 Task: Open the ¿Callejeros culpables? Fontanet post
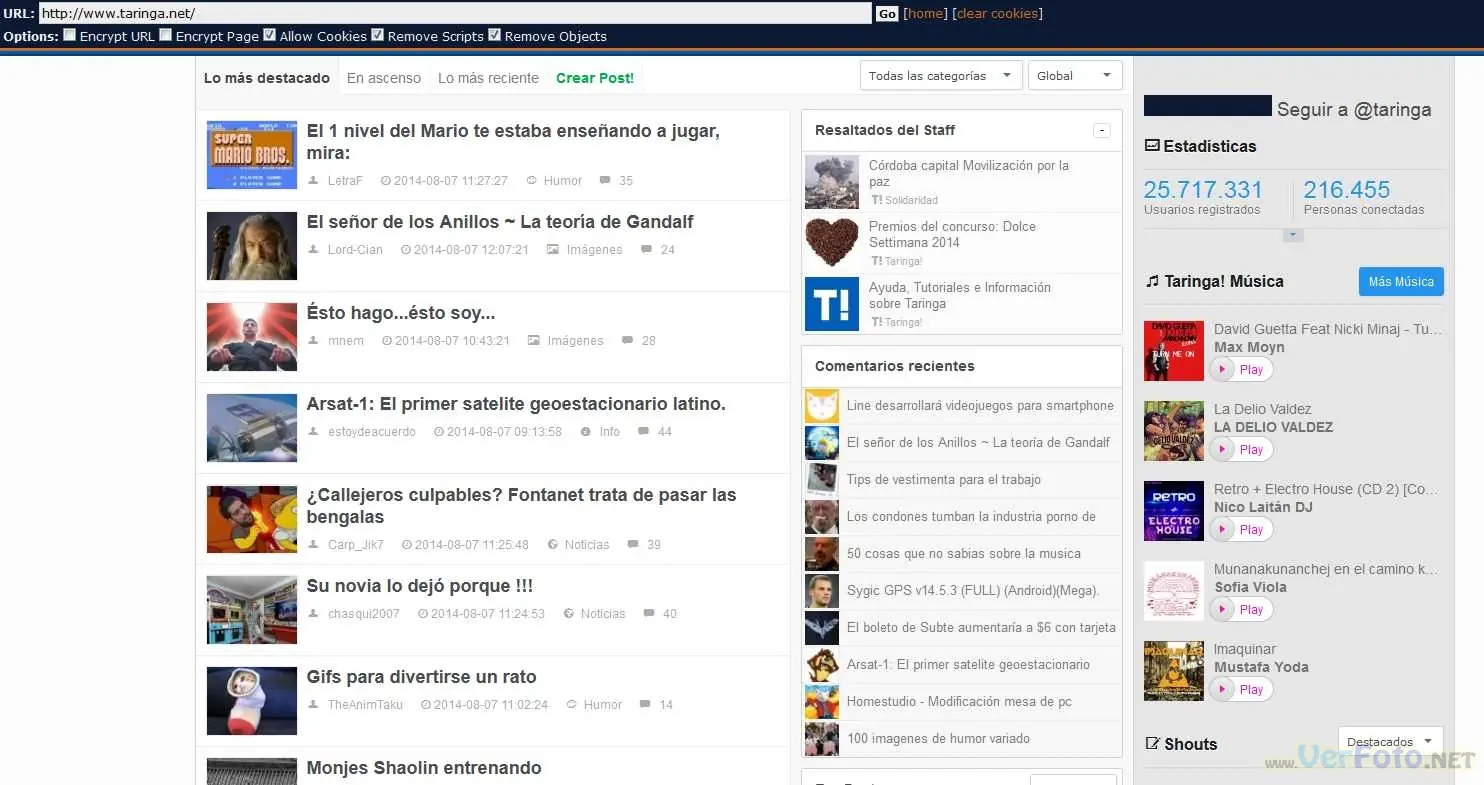(522, 506)
